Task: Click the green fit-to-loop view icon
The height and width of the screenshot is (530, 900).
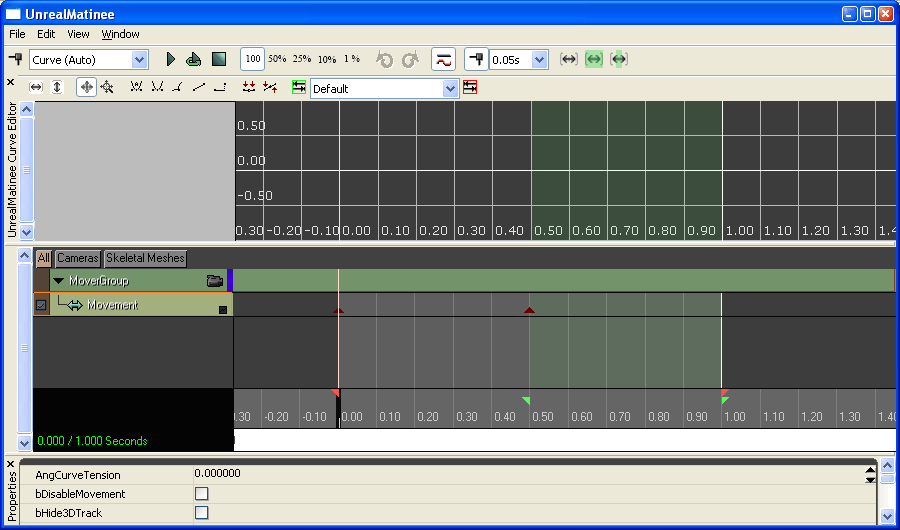Action: [593, 59]
